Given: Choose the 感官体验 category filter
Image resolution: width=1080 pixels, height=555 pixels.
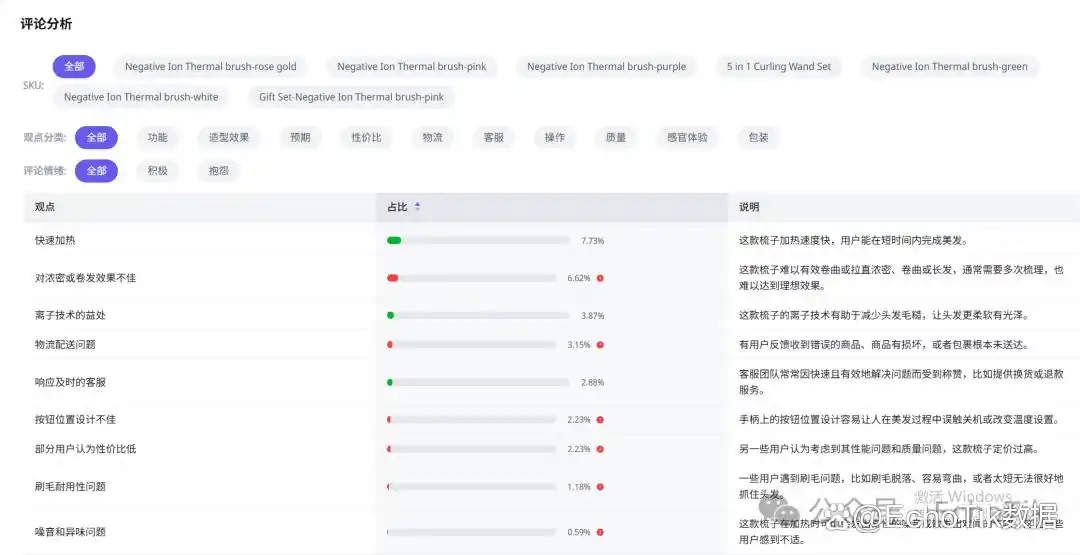Looking at the screenshot, I should click(687, 137).
